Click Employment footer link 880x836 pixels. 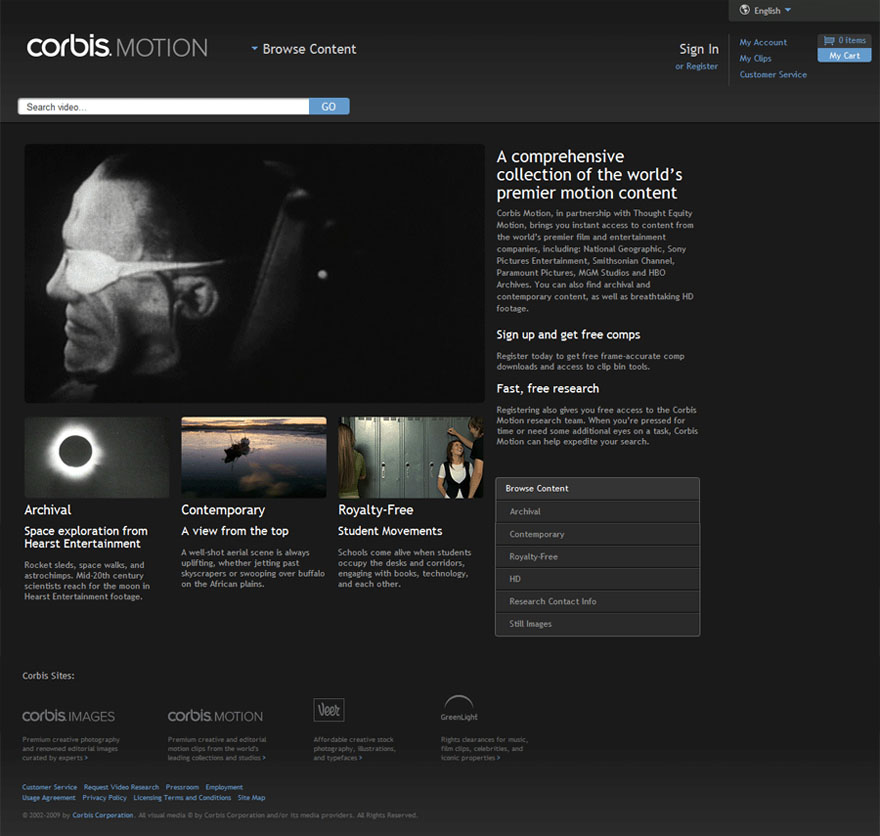coord(224,787)
